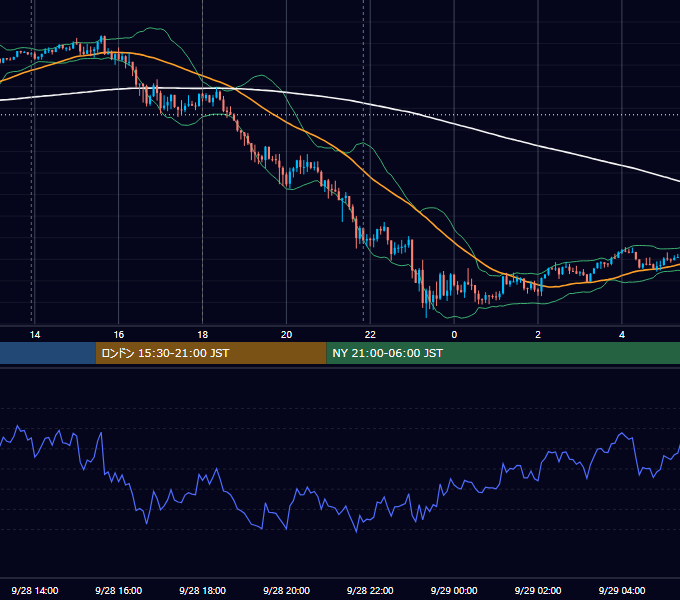This screenshot has width=680, height=600.
Task: Click the lower axis label 9/28 14:00
Action: pyautogui.click(x=35, y=590)
